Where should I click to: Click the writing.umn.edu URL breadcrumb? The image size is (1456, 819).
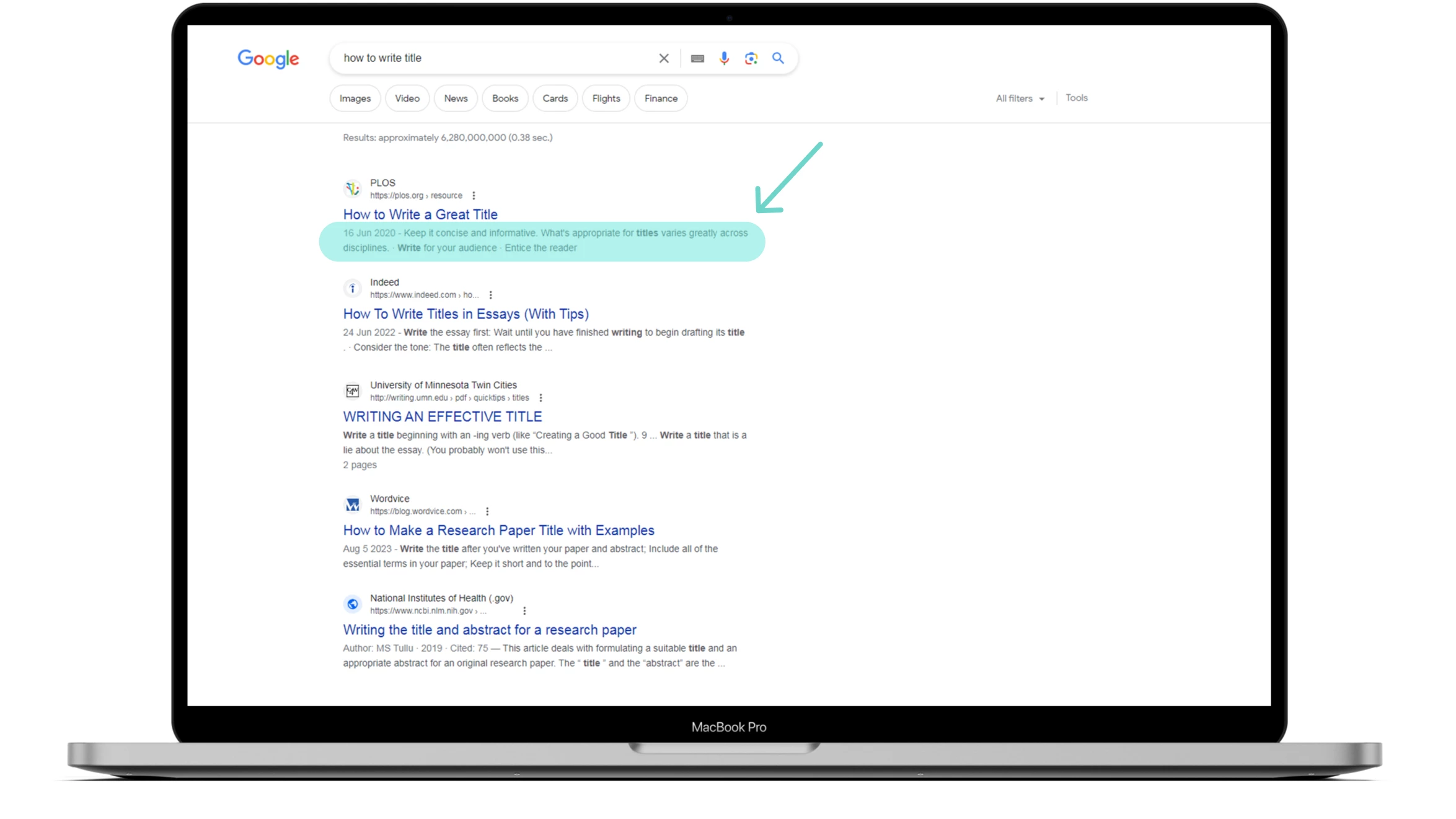tap(449, 398)
